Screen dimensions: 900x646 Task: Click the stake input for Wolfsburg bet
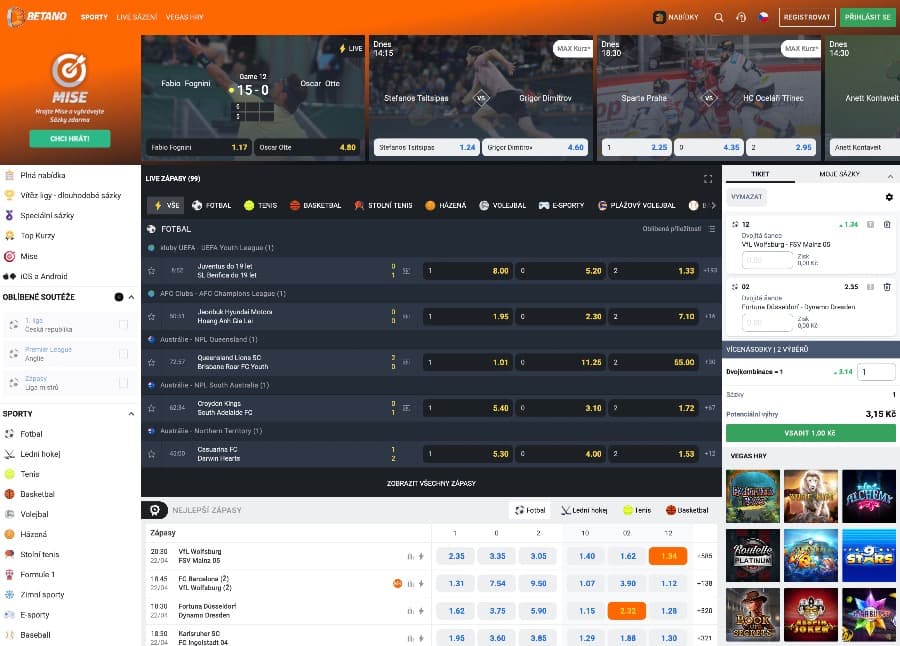[768, 260]
